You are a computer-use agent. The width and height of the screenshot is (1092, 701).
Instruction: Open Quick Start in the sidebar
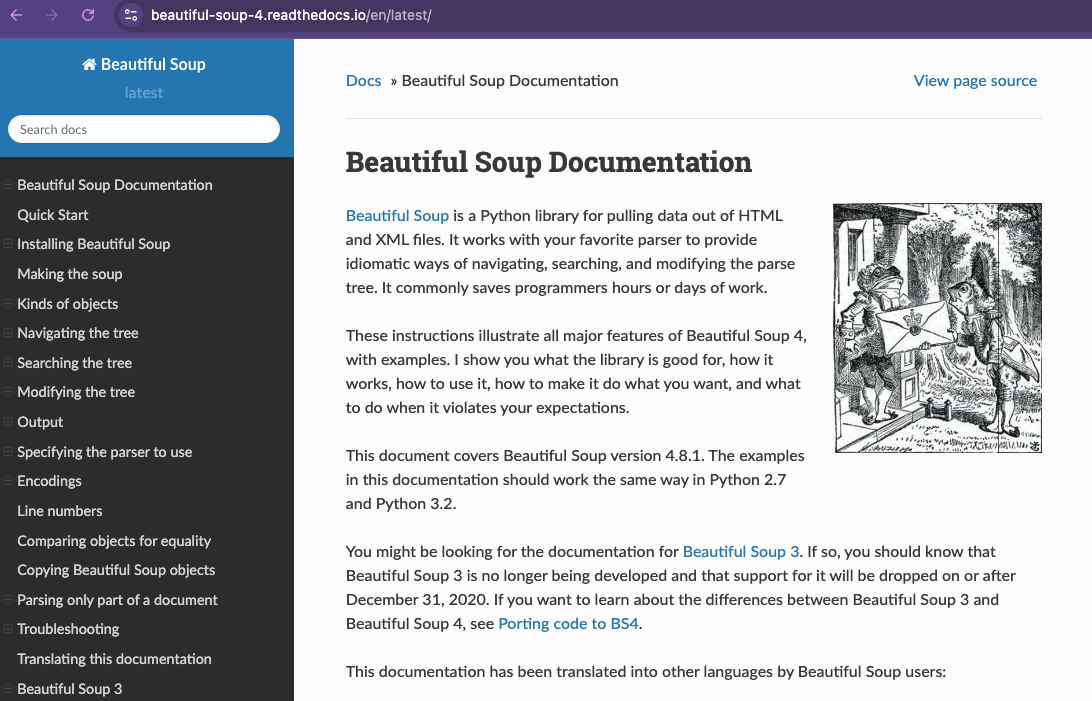click(53, 215)
